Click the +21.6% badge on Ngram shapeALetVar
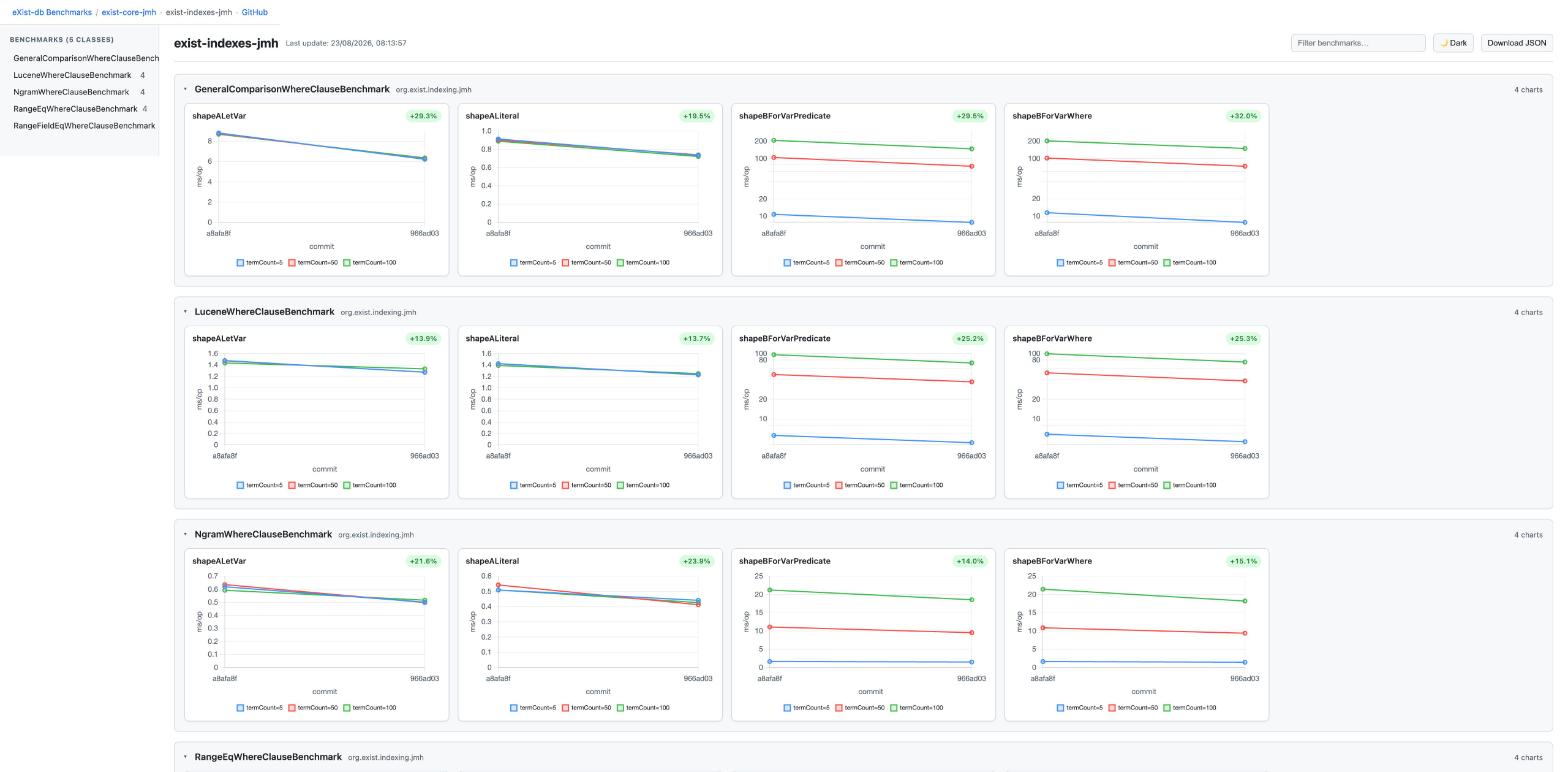 point(424,561)
